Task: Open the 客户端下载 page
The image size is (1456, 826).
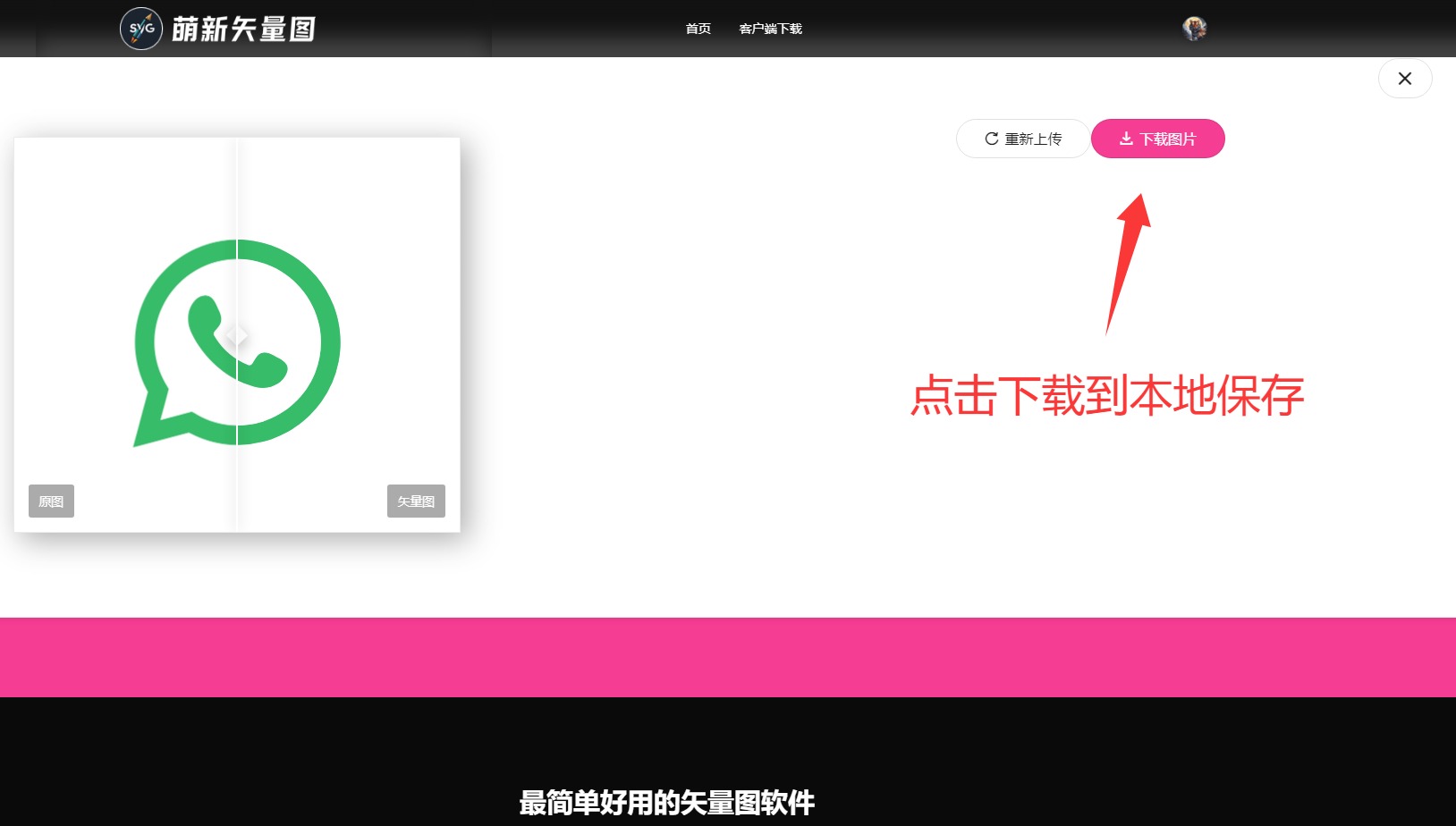Action: [x=770, y=29]
